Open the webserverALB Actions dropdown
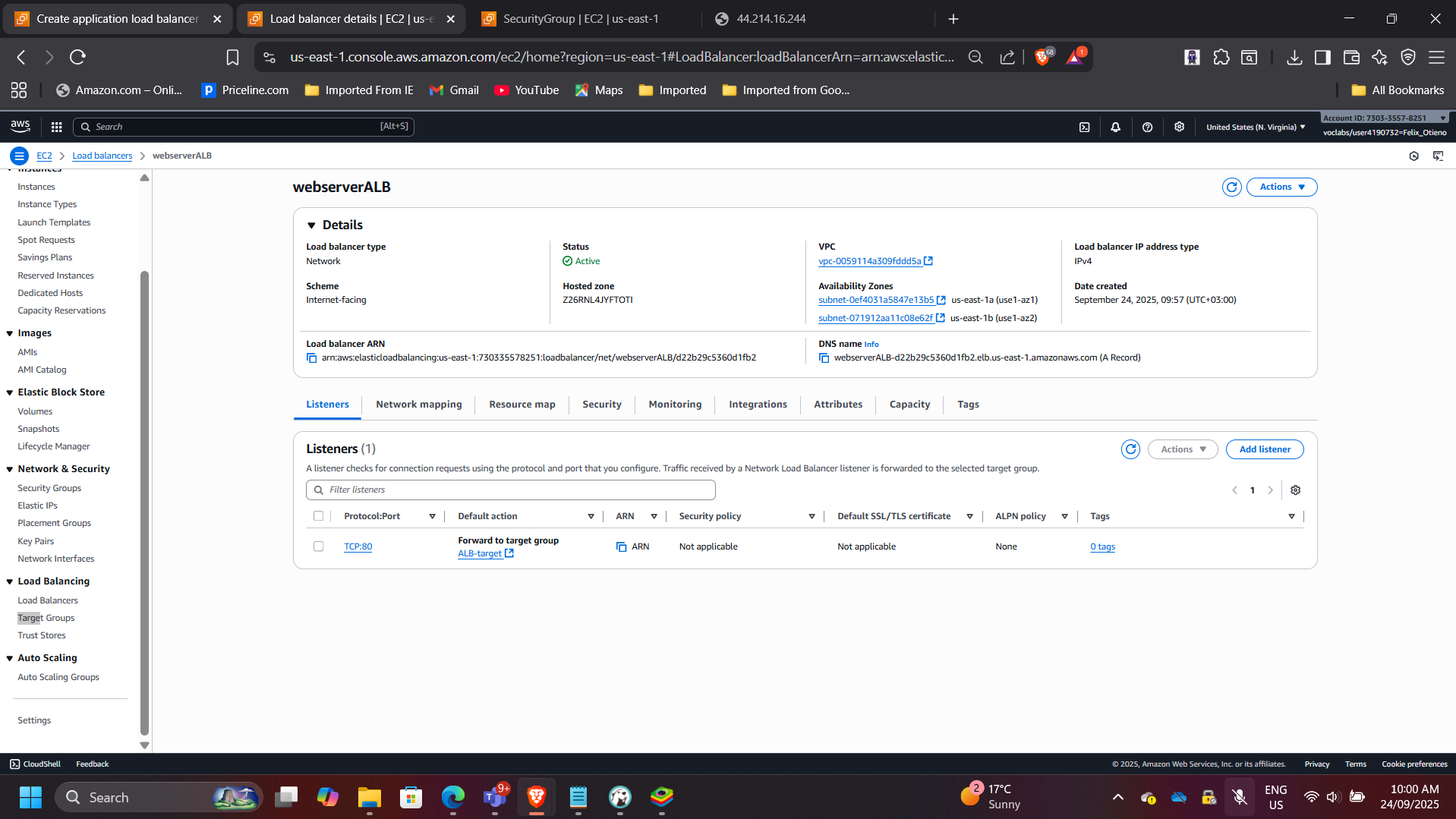Image resolution: width=1456 pixels, height=819 pixels. point(1281,187)
